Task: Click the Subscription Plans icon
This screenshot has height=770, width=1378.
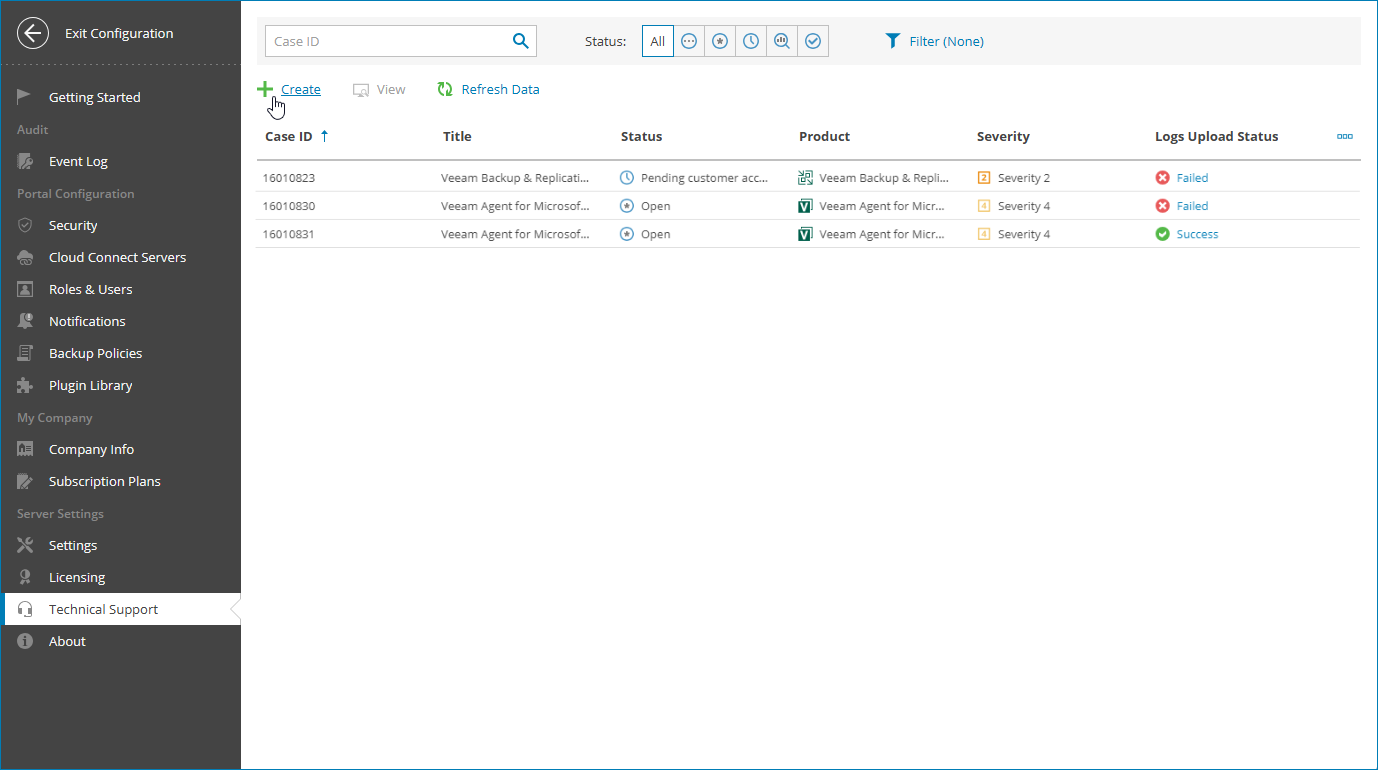Action: (x=25, y=481)
